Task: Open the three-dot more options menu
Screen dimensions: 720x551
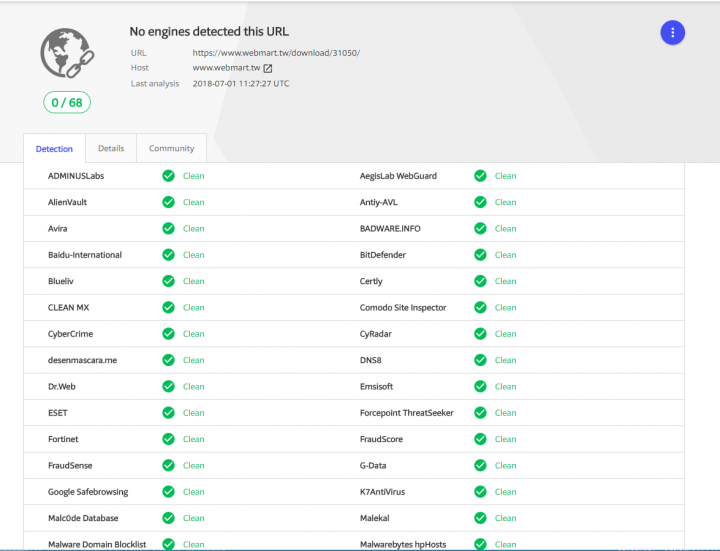Action: 673,33
